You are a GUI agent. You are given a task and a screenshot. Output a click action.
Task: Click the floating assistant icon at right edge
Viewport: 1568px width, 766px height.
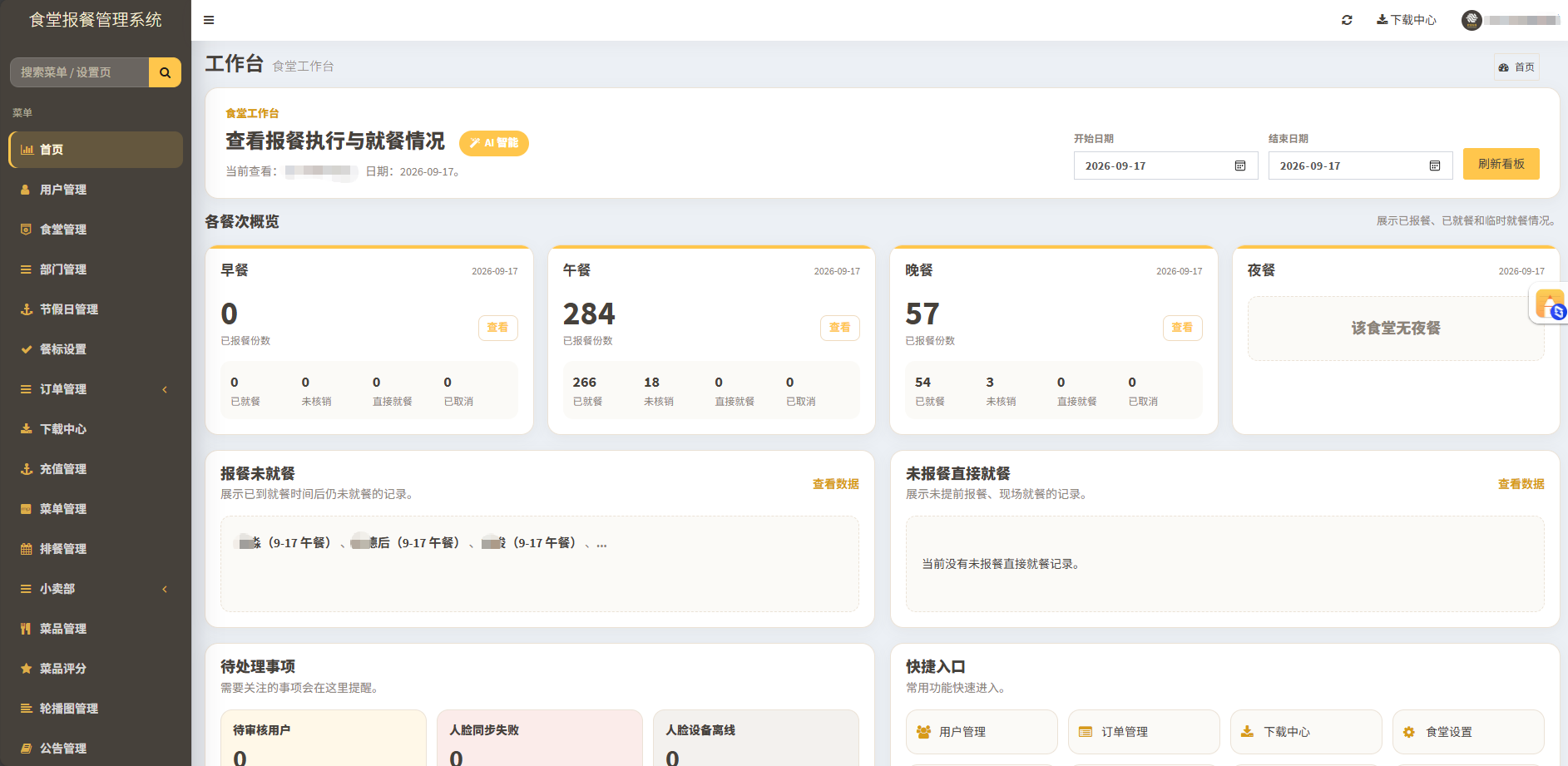click(x=1551, y=304)
